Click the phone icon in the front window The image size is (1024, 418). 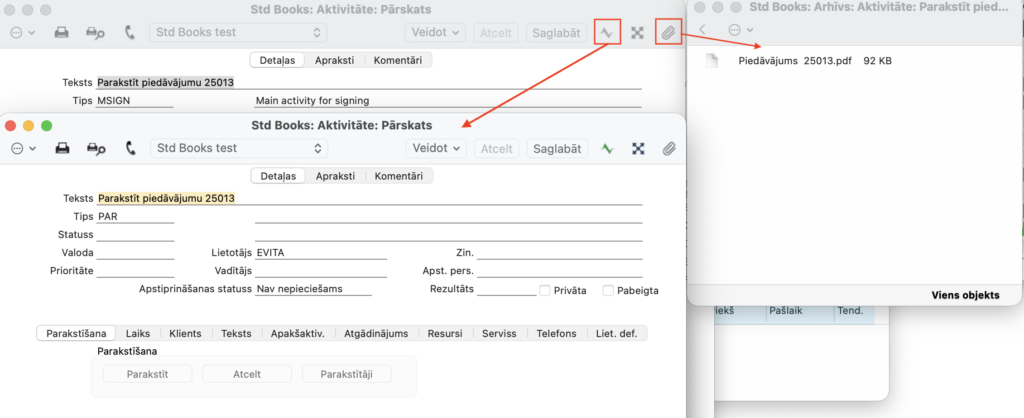pyautogui.click(x=130, y=148)
